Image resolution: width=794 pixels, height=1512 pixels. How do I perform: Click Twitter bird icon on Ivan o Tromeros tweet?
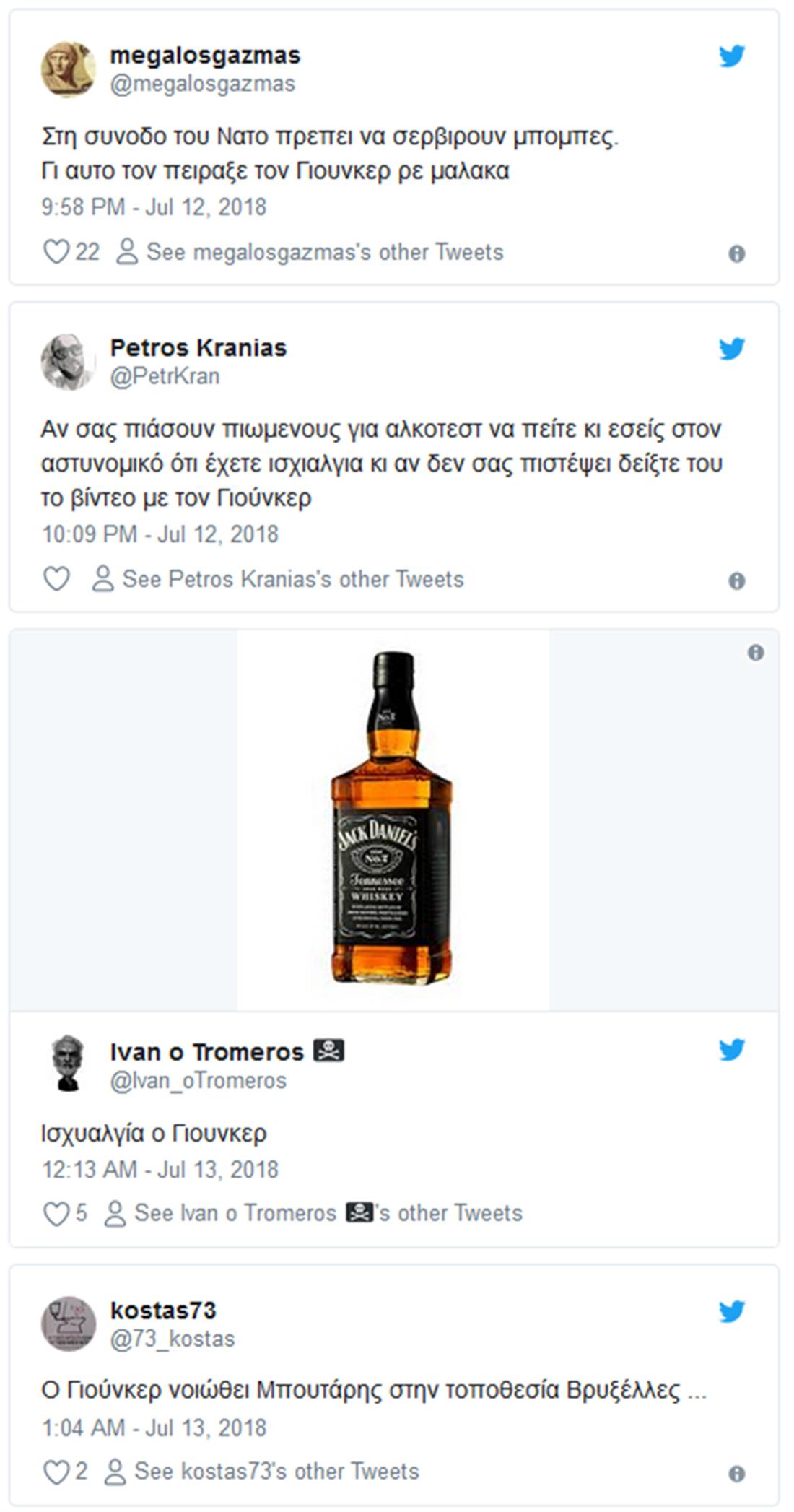coord(731,1050)
